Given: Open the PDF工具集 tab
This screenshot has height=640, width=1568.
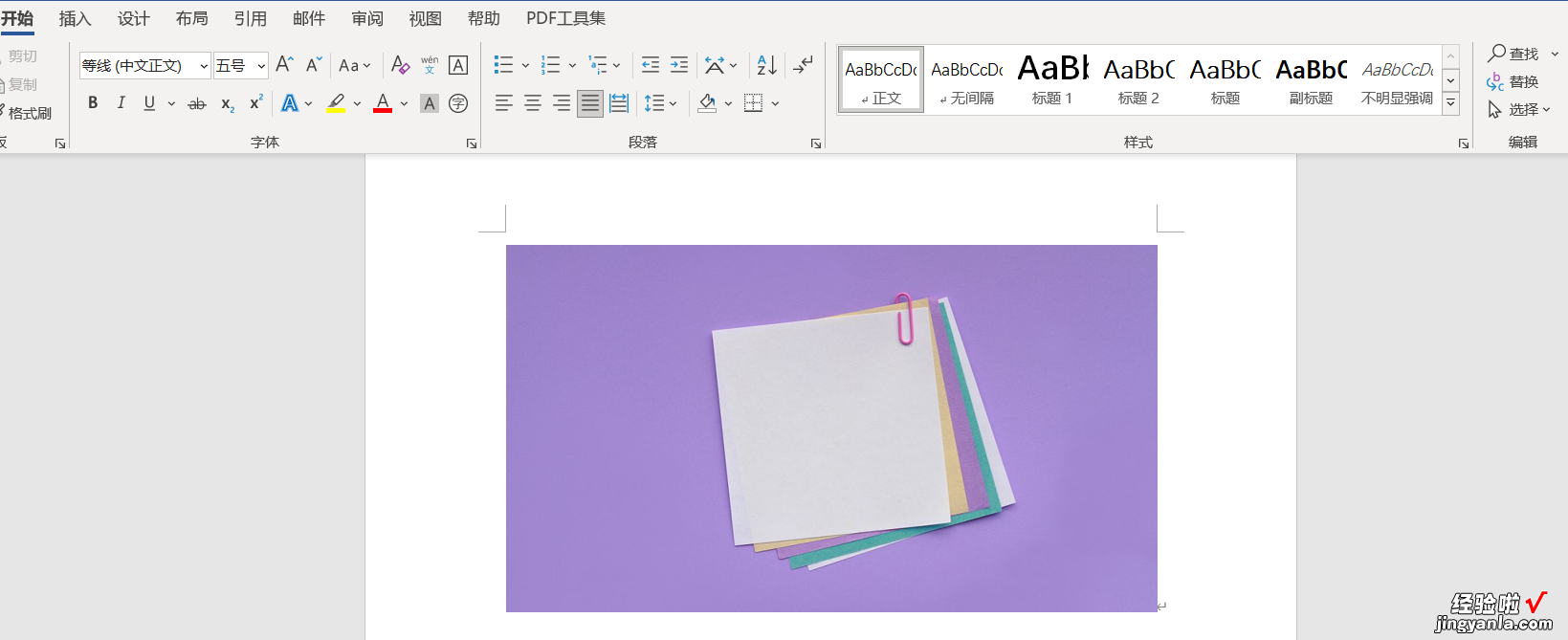Looking at the screenshot, I should point(565,18).
